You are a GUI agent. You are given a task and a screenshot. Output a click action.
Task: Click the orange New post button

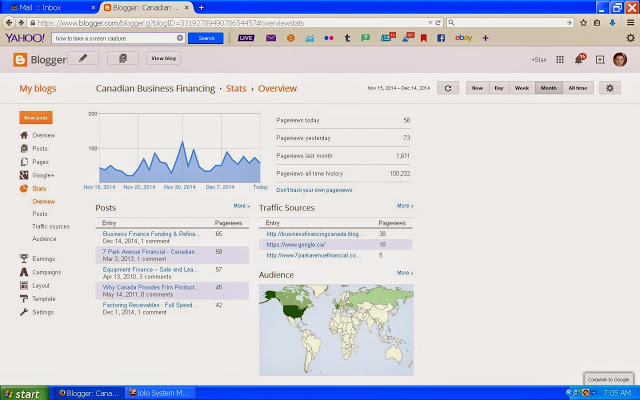click(39, 117)
